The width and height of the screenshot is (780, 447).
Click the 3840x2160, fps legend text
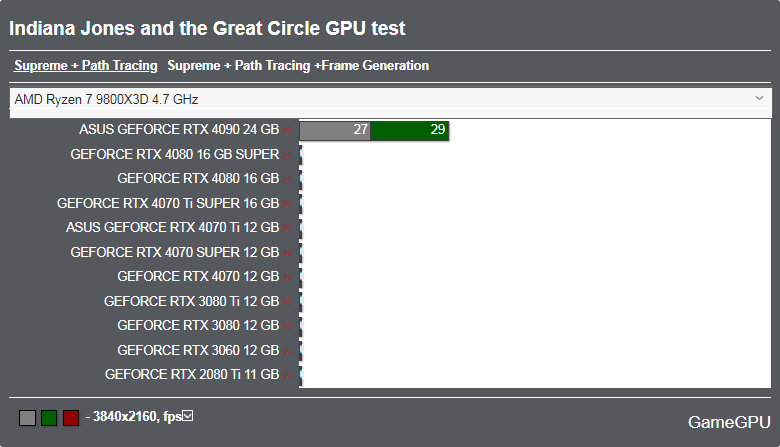[137, 417]
